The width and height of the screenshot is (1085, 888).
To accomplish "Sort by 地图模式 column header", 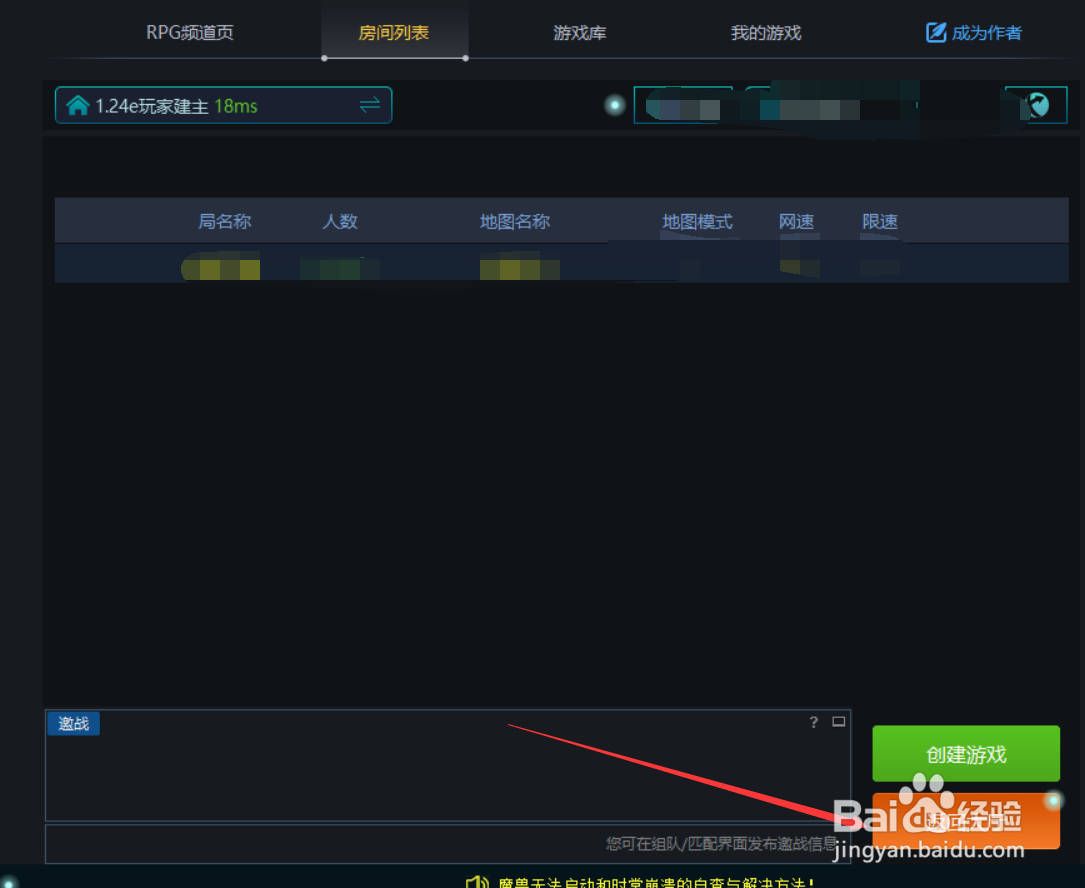I will 697,221.
